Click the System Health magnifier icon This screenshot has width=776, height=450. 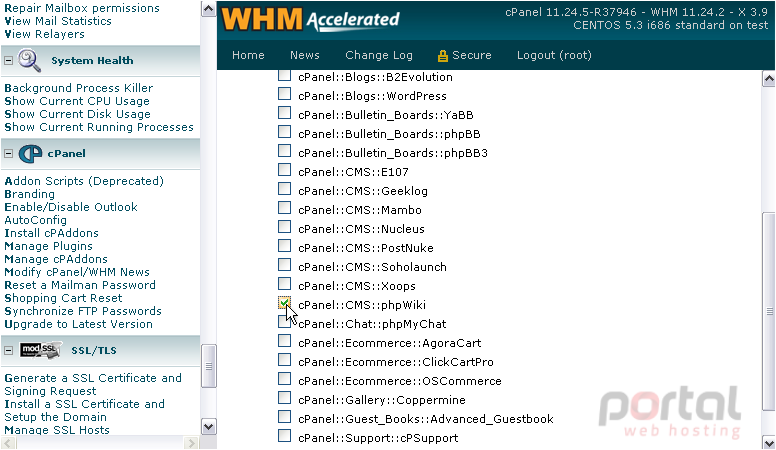(x=29, y=60)
